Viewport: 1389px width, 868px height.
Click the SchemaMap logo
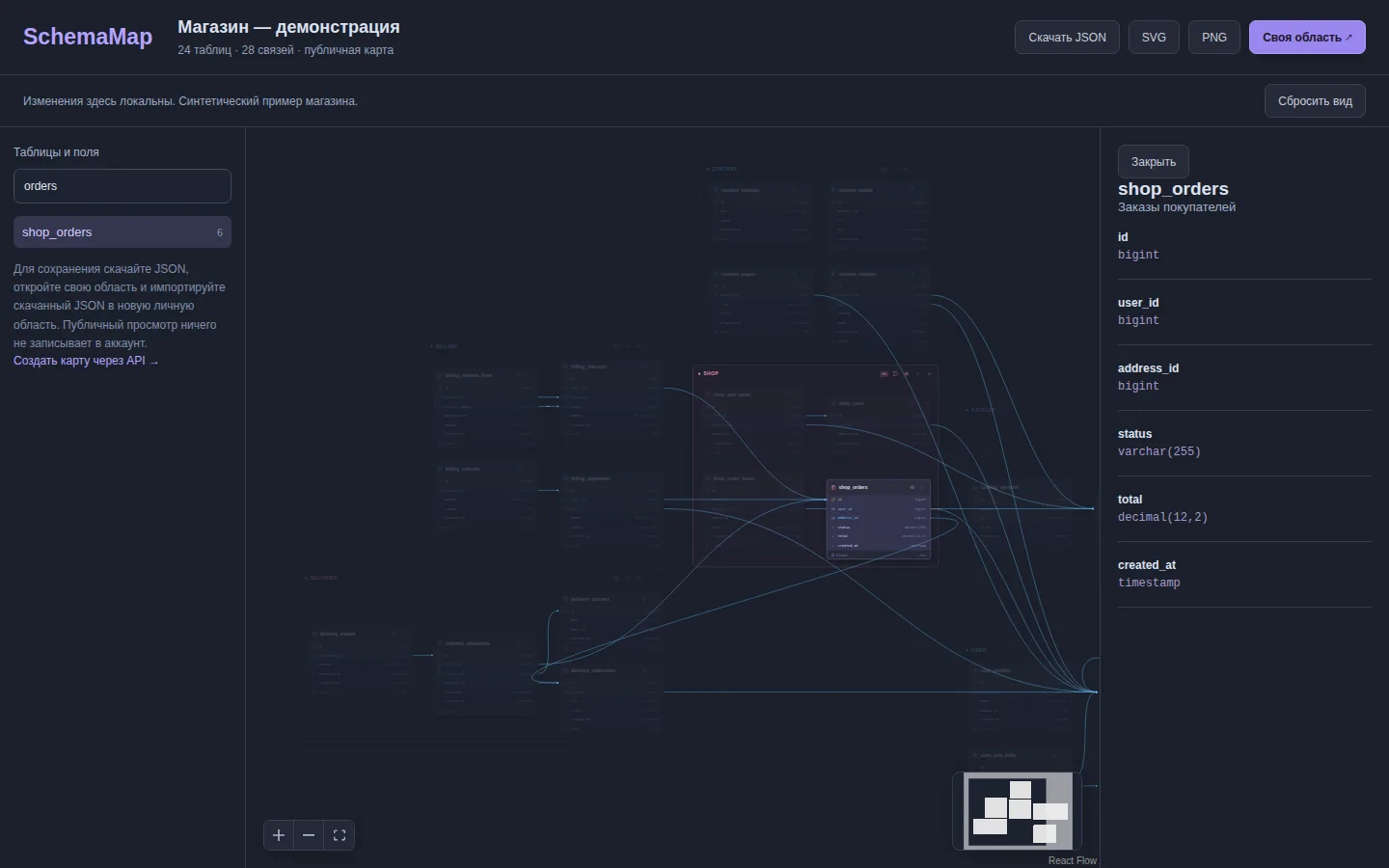[x=88, y=37]
